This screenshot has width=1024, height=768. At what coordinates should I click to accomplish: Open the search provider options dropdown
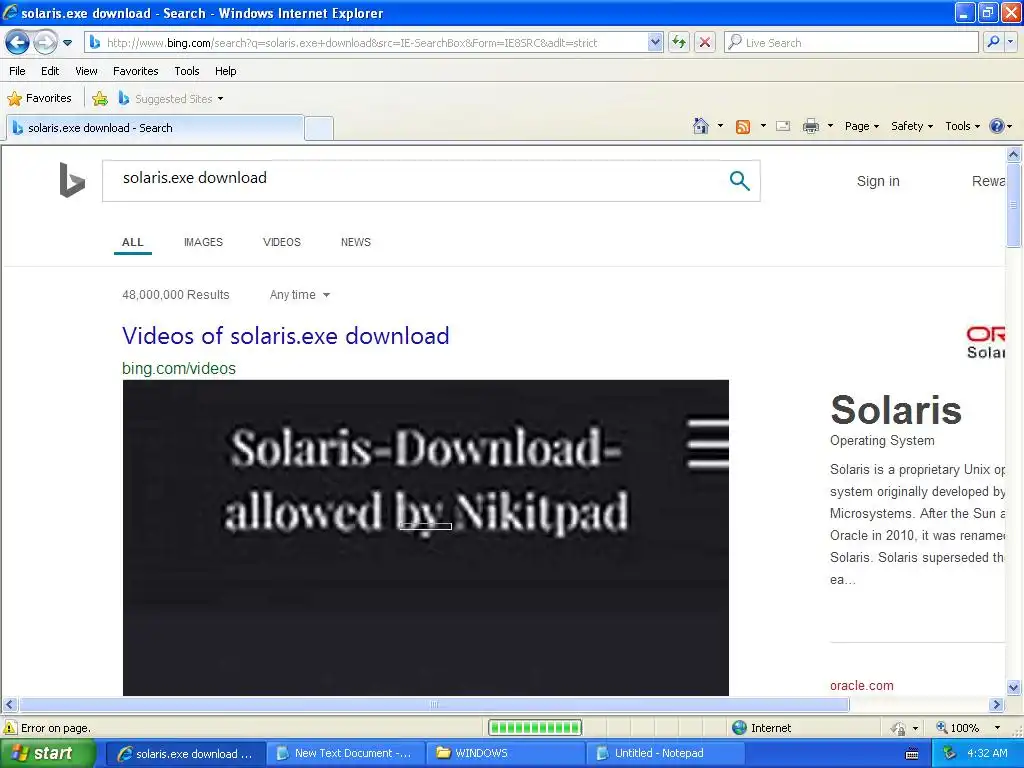click(x=1010, y=42)
